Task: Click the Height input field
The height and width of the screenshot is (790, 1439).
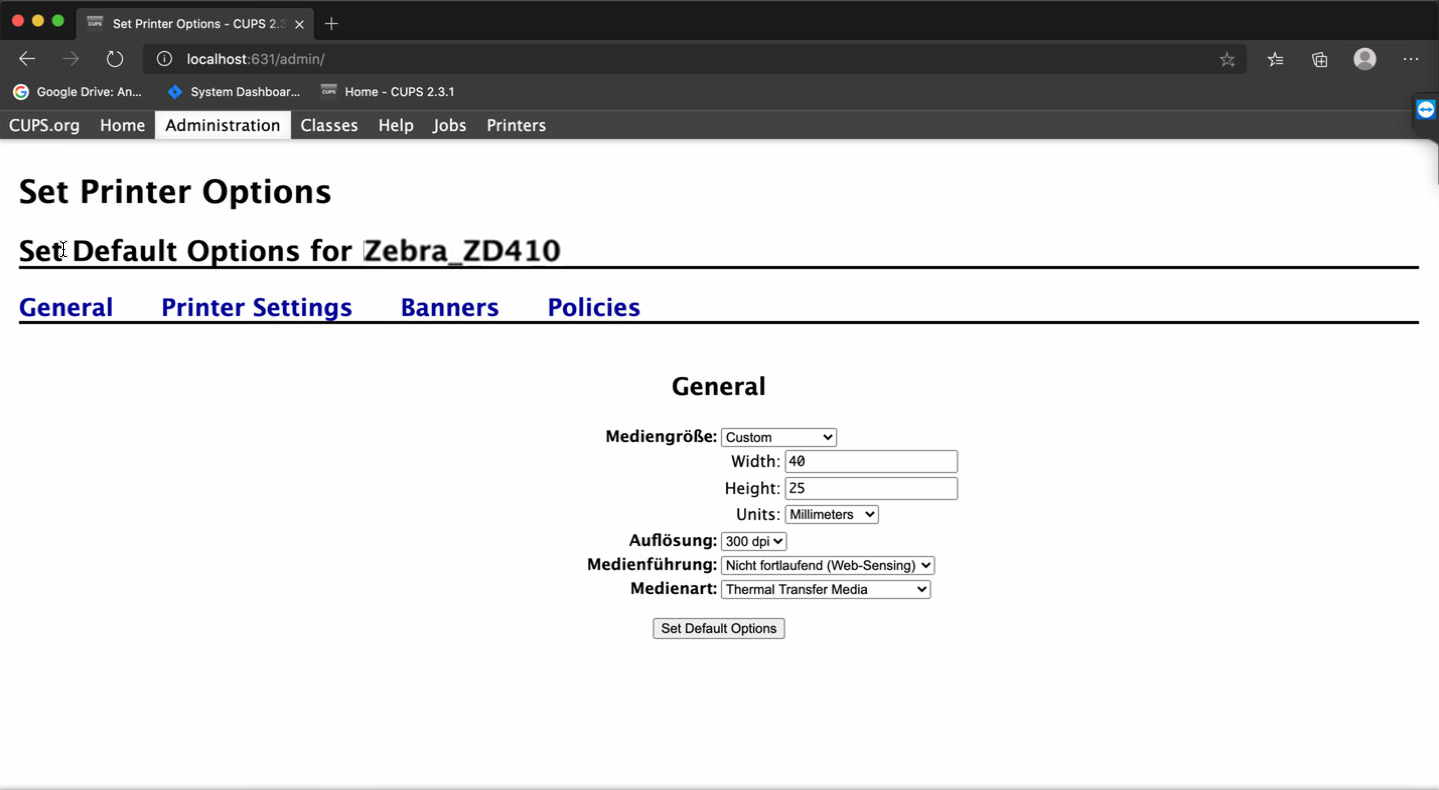Action: pos(871,488)
